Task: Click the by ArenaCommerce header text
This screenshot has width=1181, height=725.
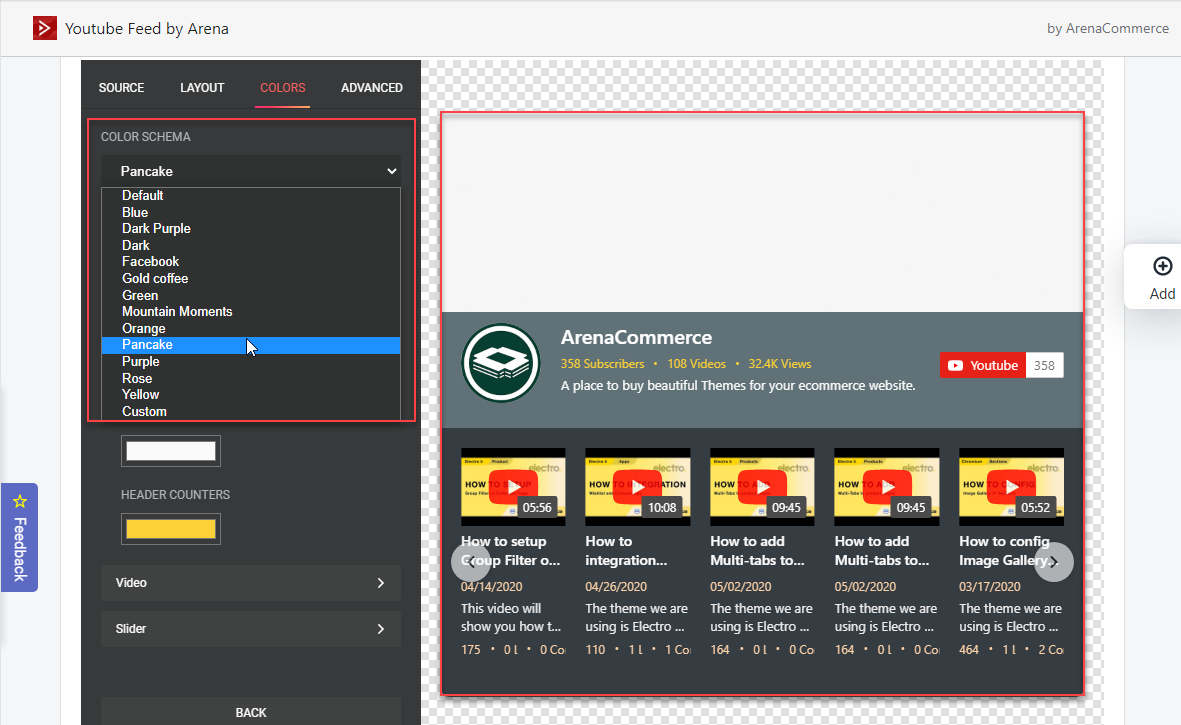Action: pyautogui.click(x=1107, y=29)
